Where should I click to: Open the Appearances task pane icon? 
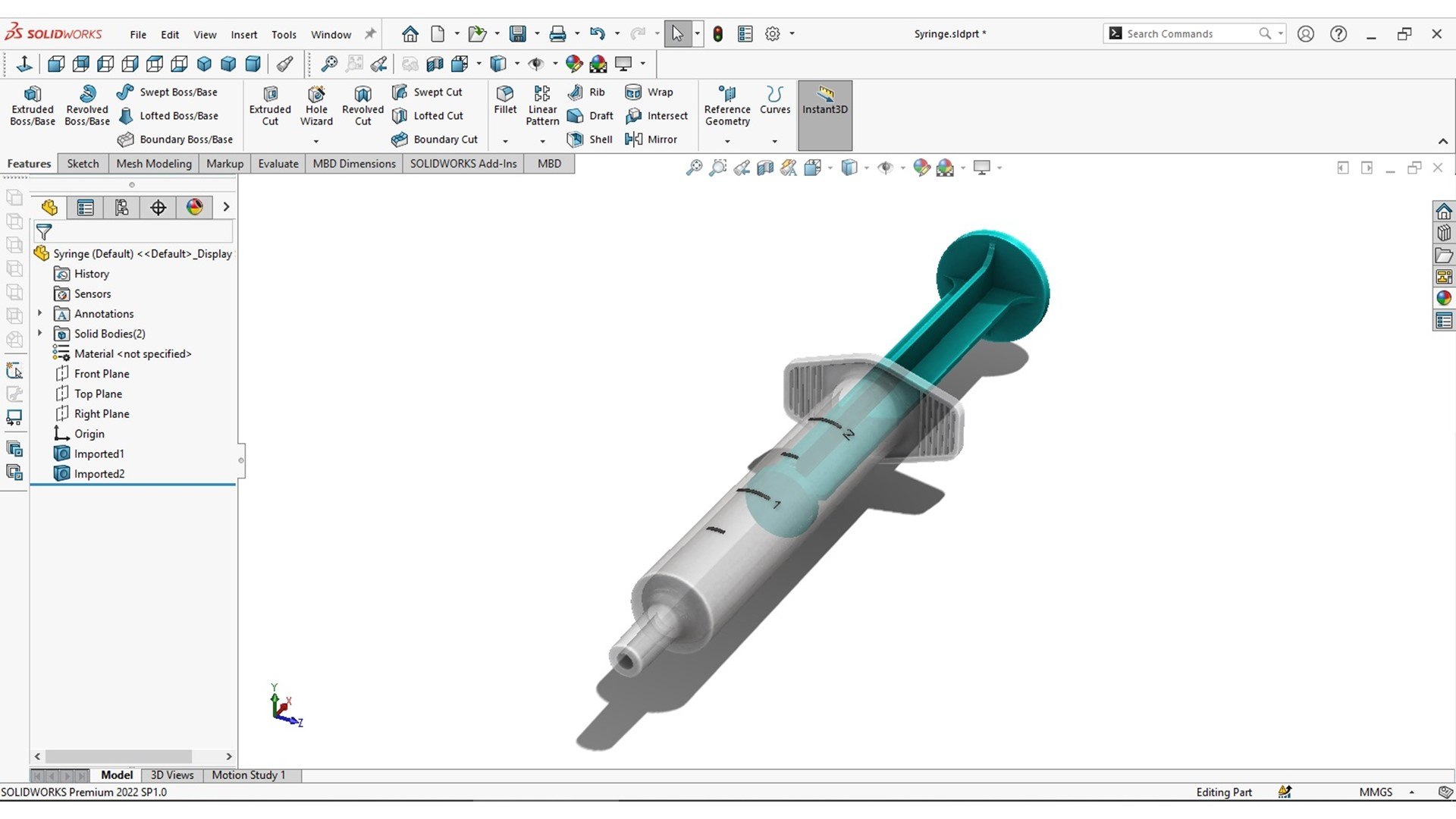[x=1444, y=299]
